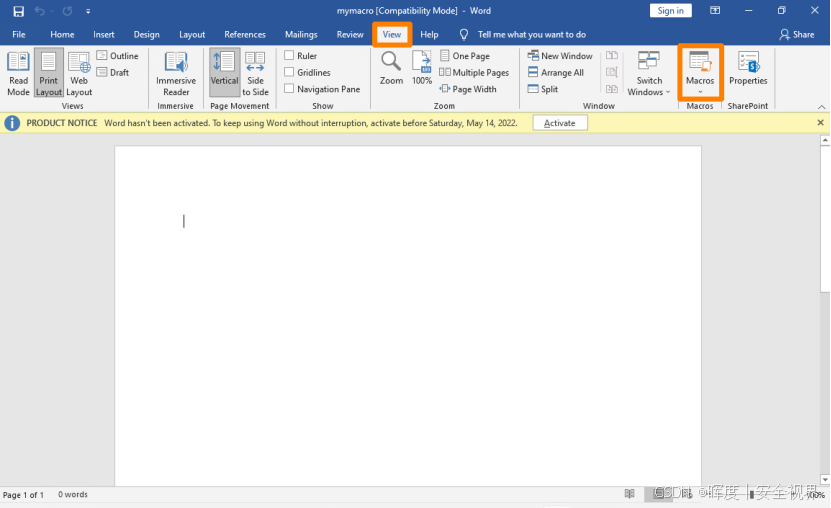This screenshot has height=508, width=831.
Task: Click the Undo arrow icon
Action: point(40,11)
